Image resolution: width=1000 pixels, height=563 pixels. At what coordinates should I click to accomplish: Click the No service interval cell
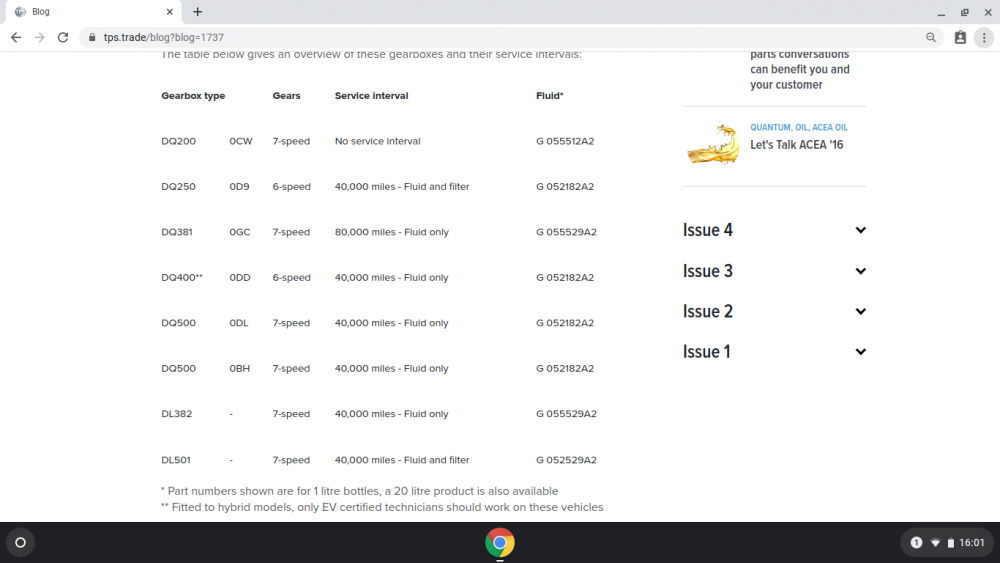tap(378, 141)
